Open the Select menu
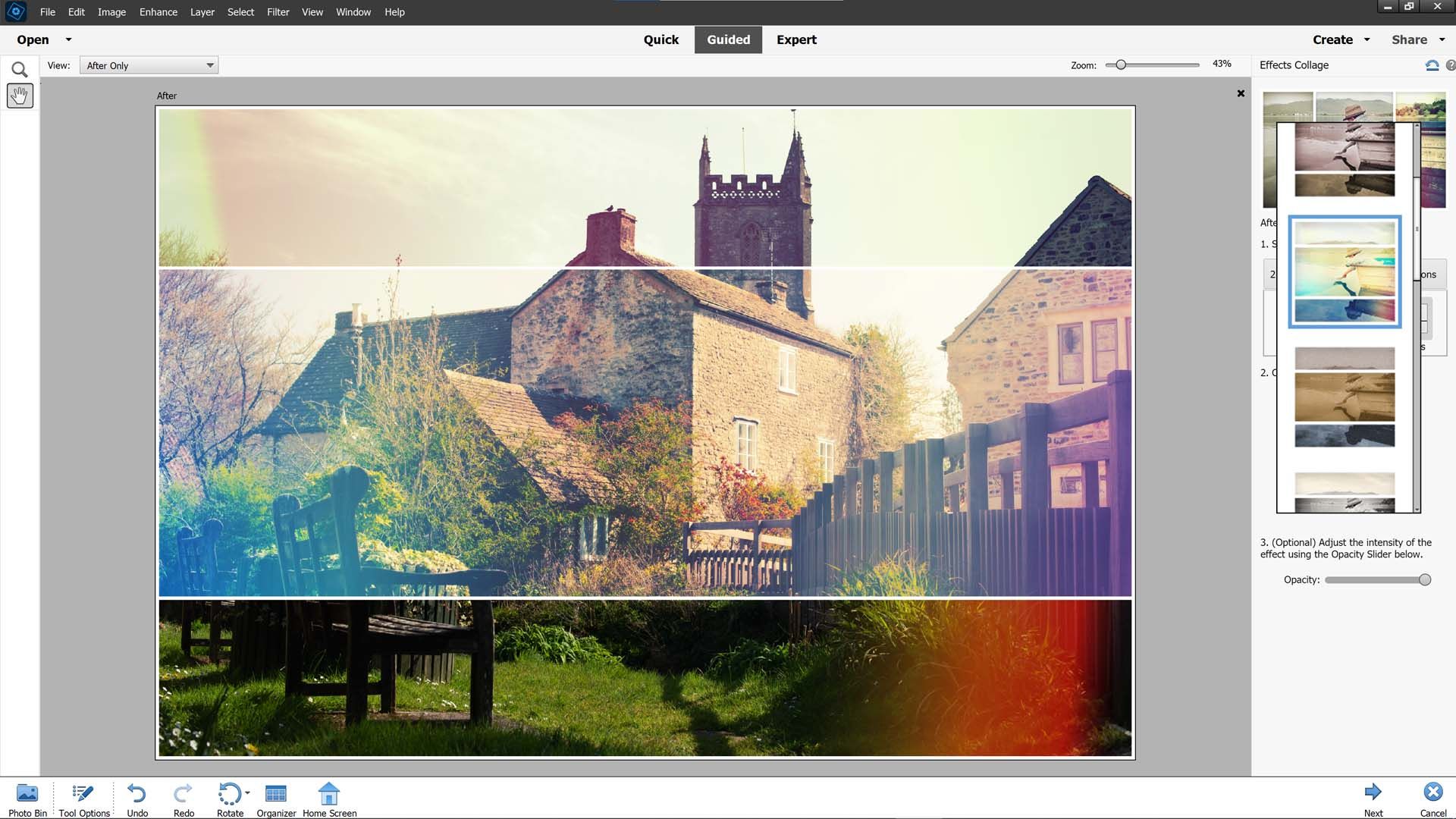The height and width of the screenshot is (819, 1456). [240, 12]
